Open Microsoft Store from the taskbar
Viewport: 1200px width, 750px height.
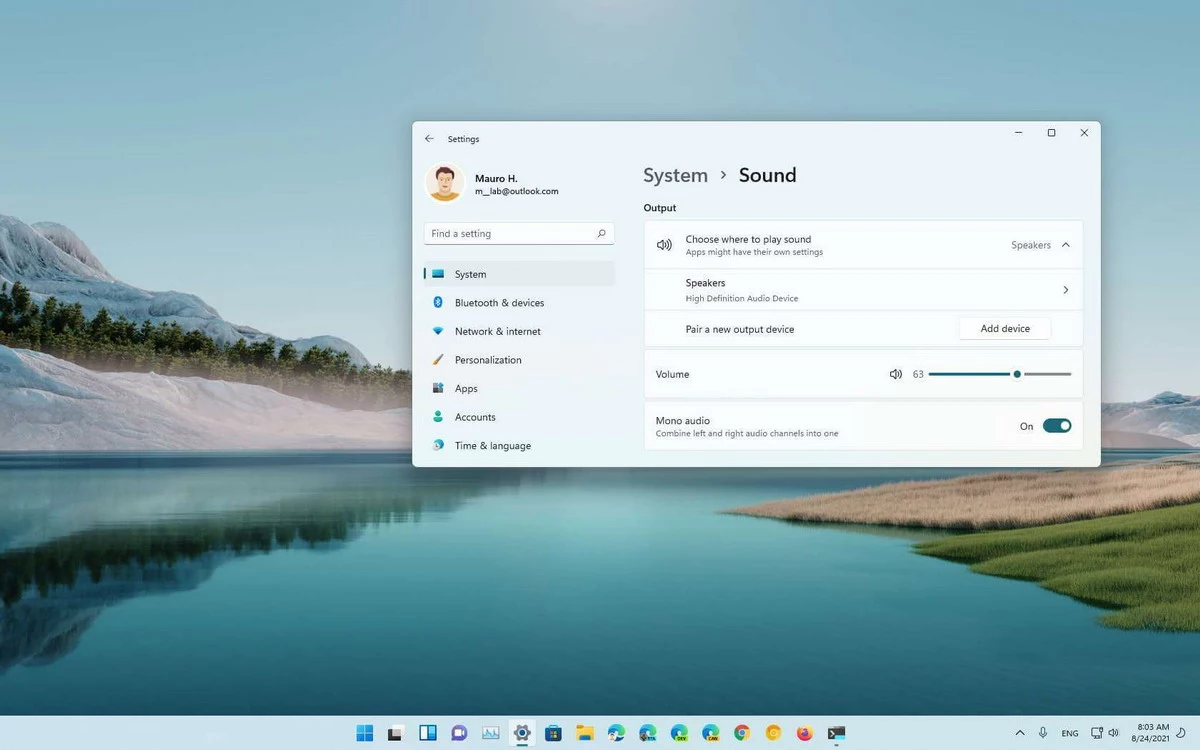(553, 733)
